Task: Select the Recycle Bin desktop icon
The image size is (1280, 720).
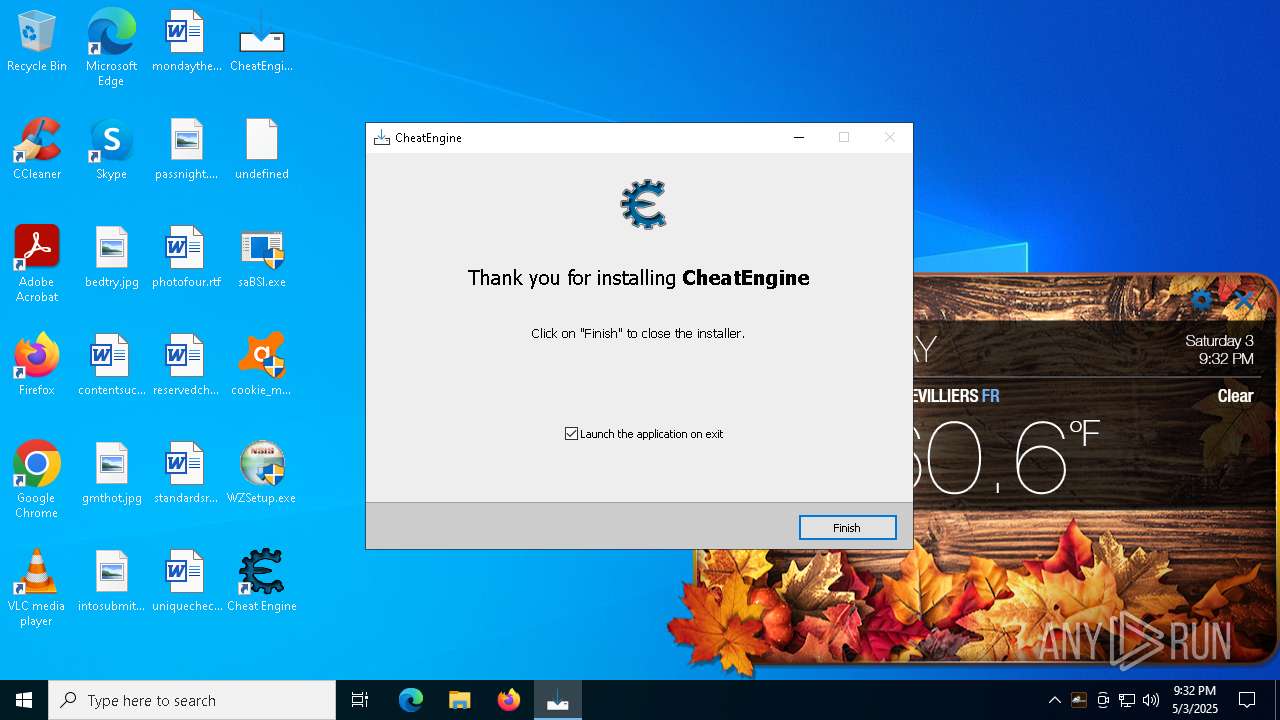Action: point(37,42)
